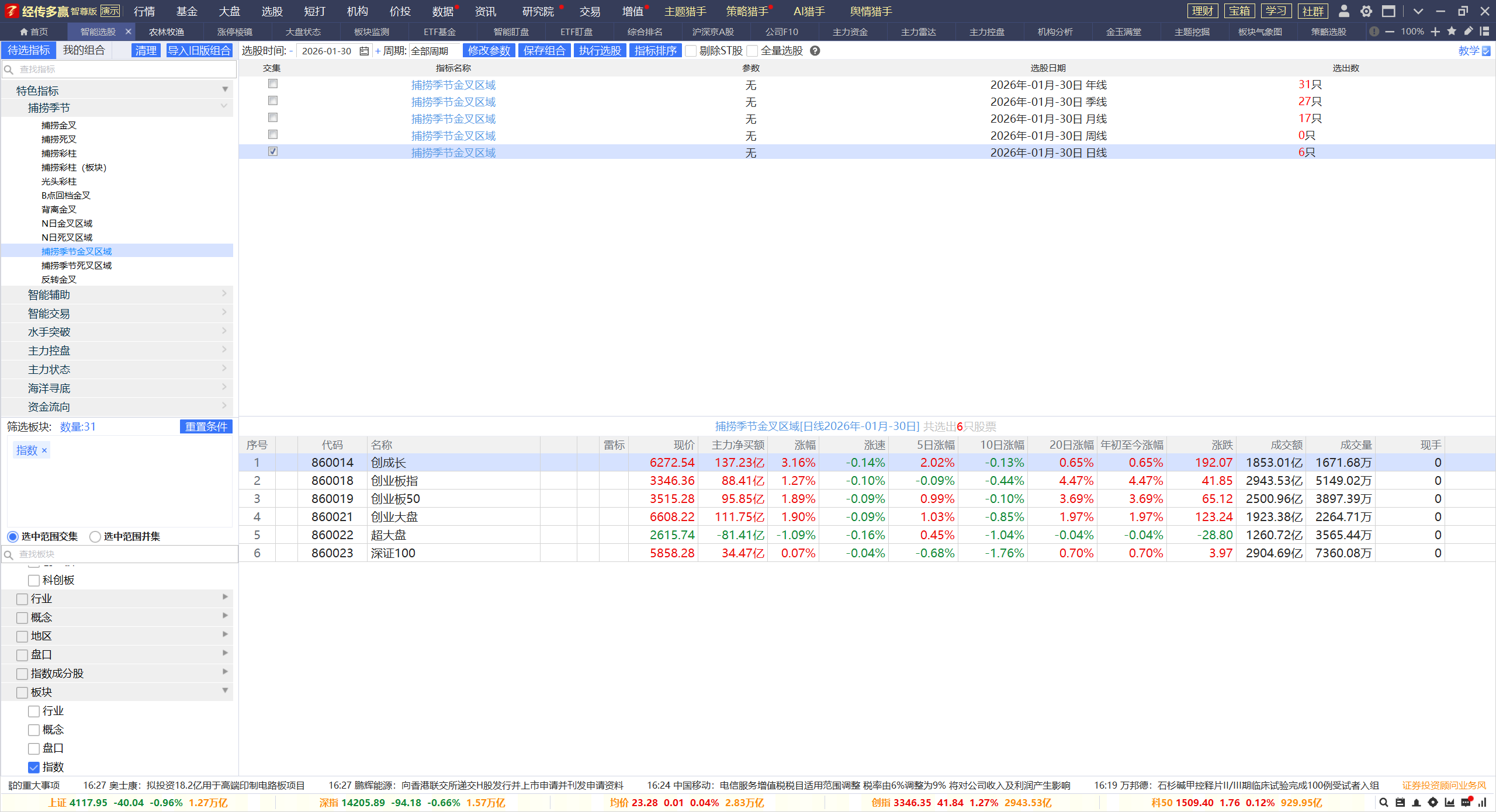Check the 年线 row intersection checkbox
1496x812 pixels.
[273, 84]
